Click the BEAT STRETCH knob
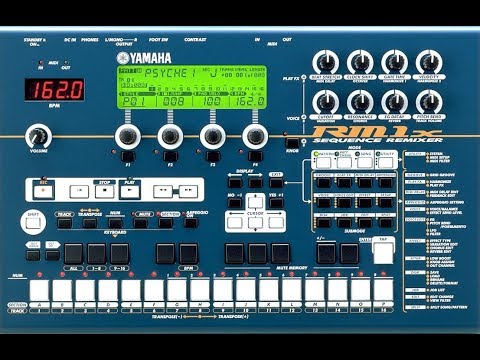480x360 pixels. 326,63
